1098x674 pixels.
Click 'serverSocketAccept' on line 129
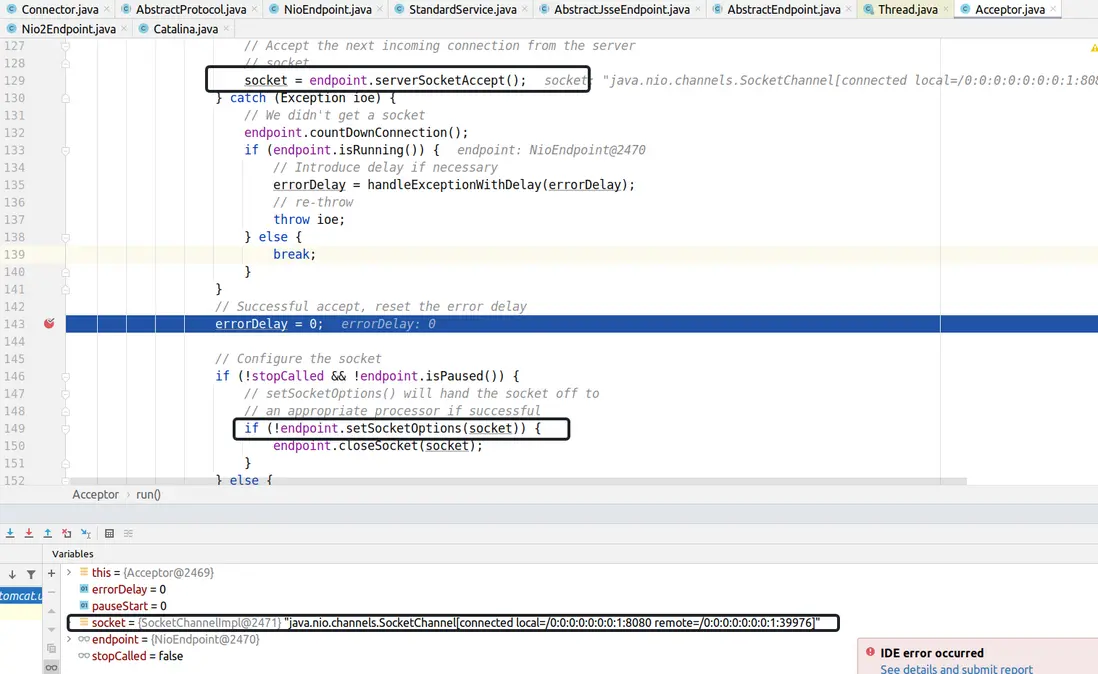pos(440,80)
